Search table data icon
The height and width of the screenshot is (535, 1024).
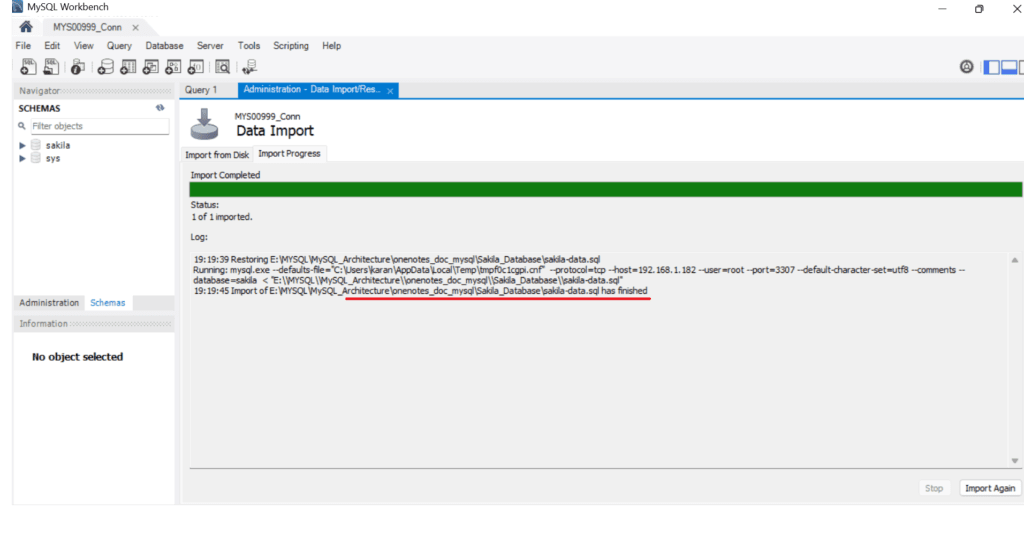click(x=222, y=67)
